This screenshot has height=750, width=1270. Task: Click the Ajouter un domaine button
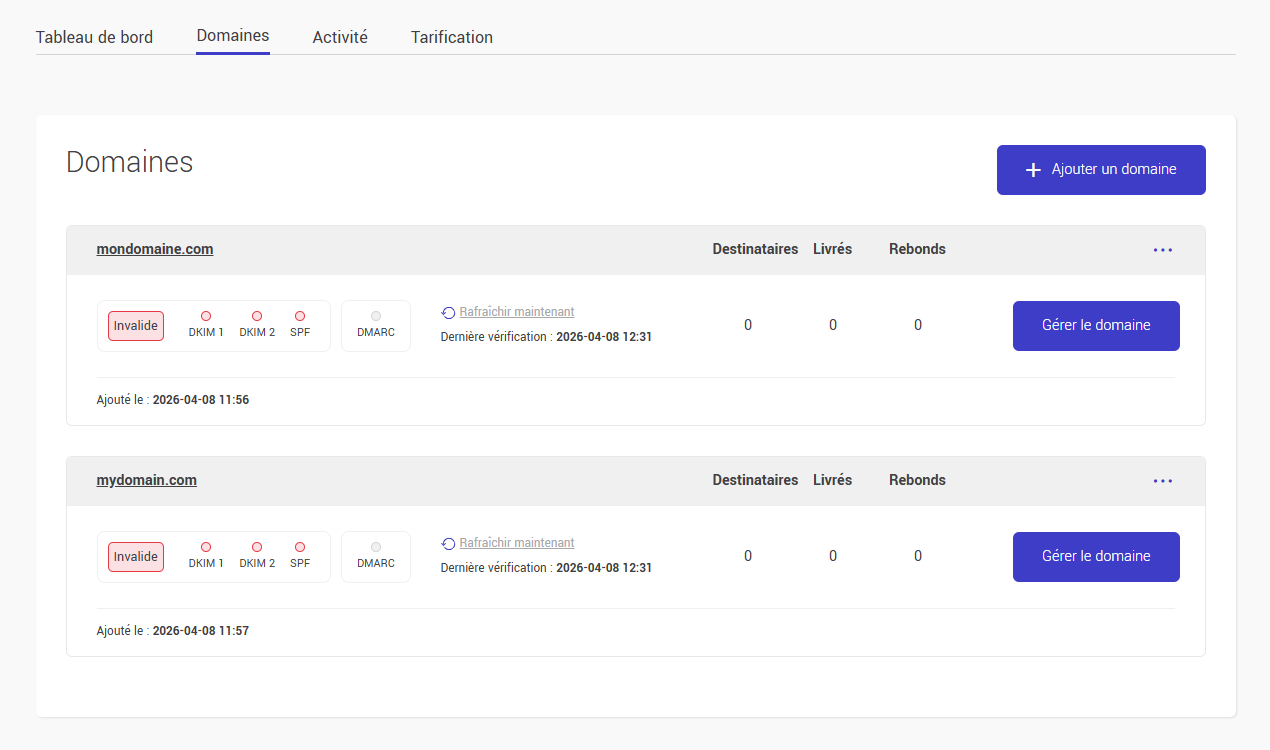click(1101, 170)
